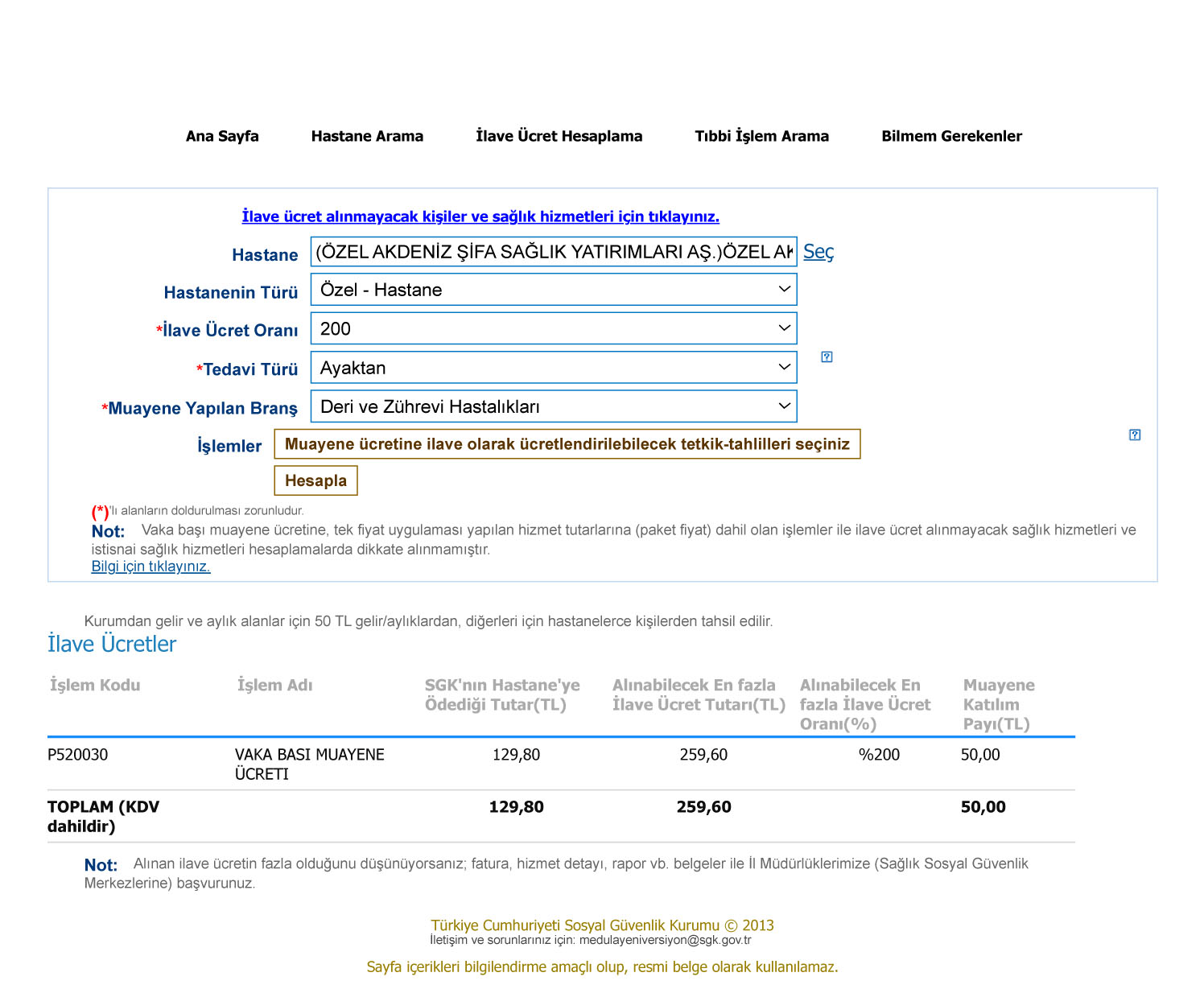Go to Ana Sayfa in navigation
Viewport: 1204px width, 989px height.
[x=222, y=136]
